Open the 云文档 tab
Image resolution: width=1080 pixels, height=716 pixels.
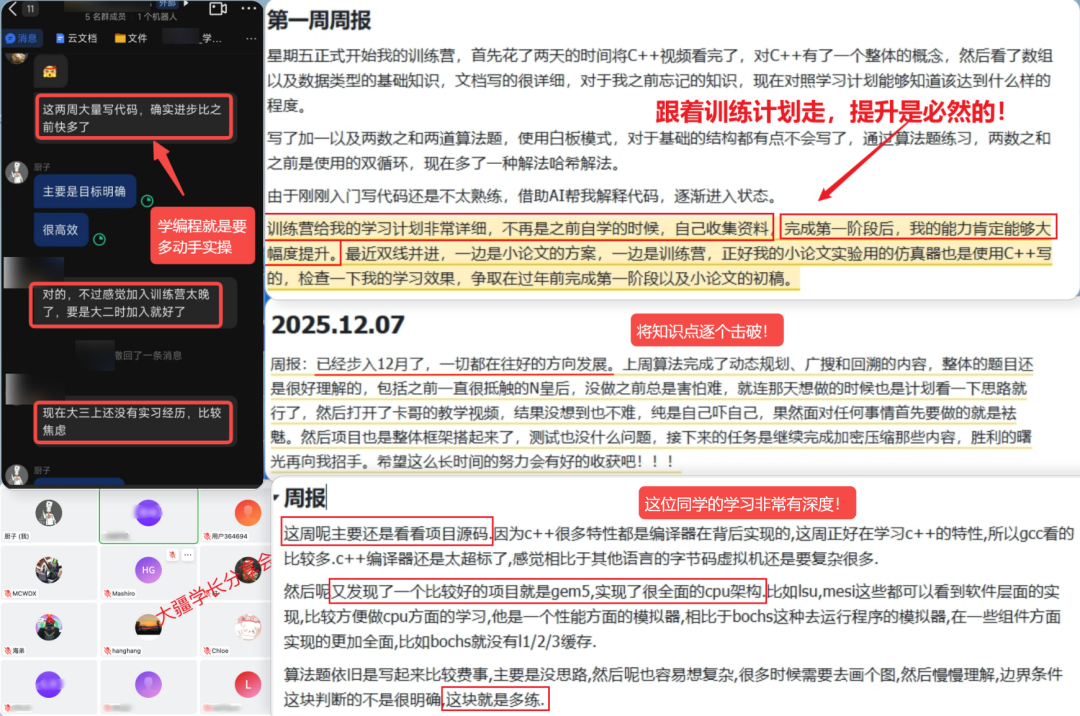tap(75, 38)
